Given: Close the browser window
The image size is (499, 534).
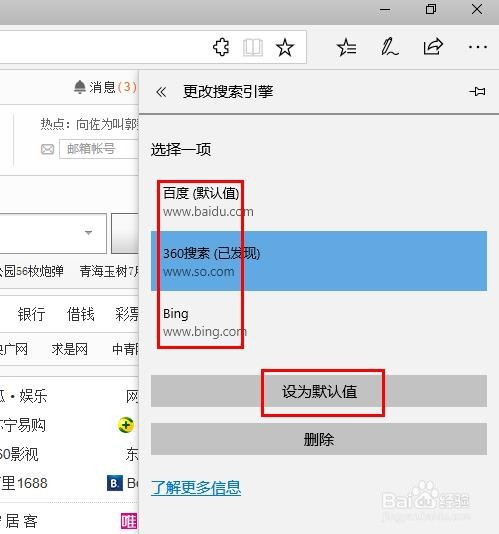Looking at the screenshot, I should click(x=477, y=9).
